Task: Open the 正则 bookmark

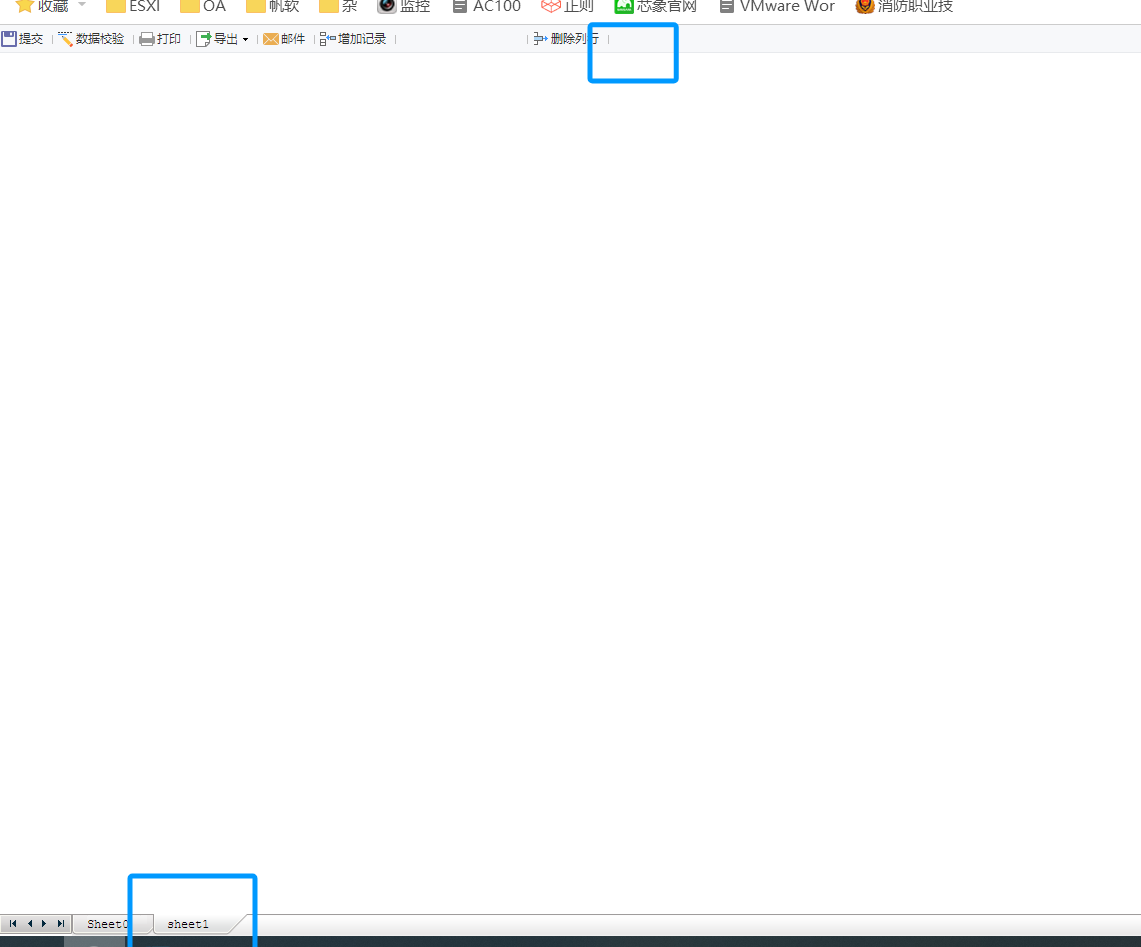Action: 568,7
